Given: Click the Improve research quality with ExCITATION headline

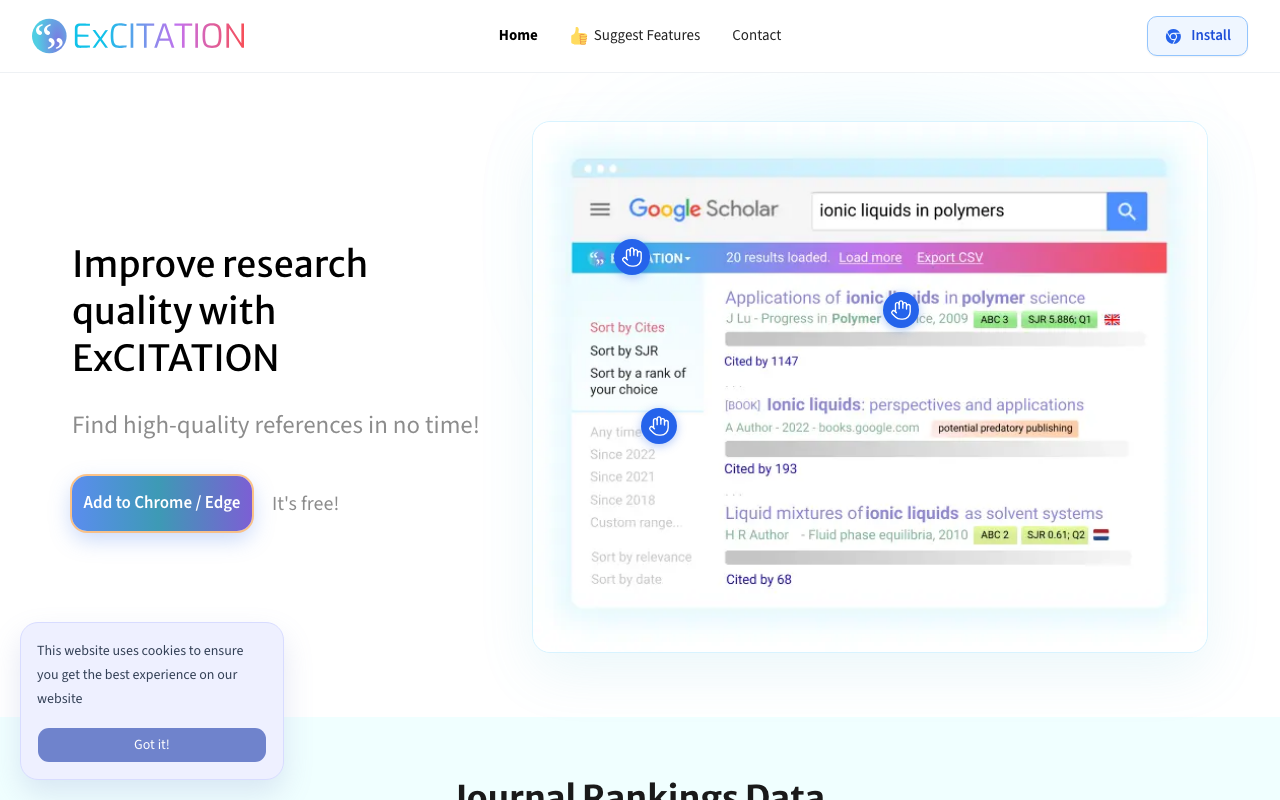Looking at the screenshot, I should pos(220,311).
